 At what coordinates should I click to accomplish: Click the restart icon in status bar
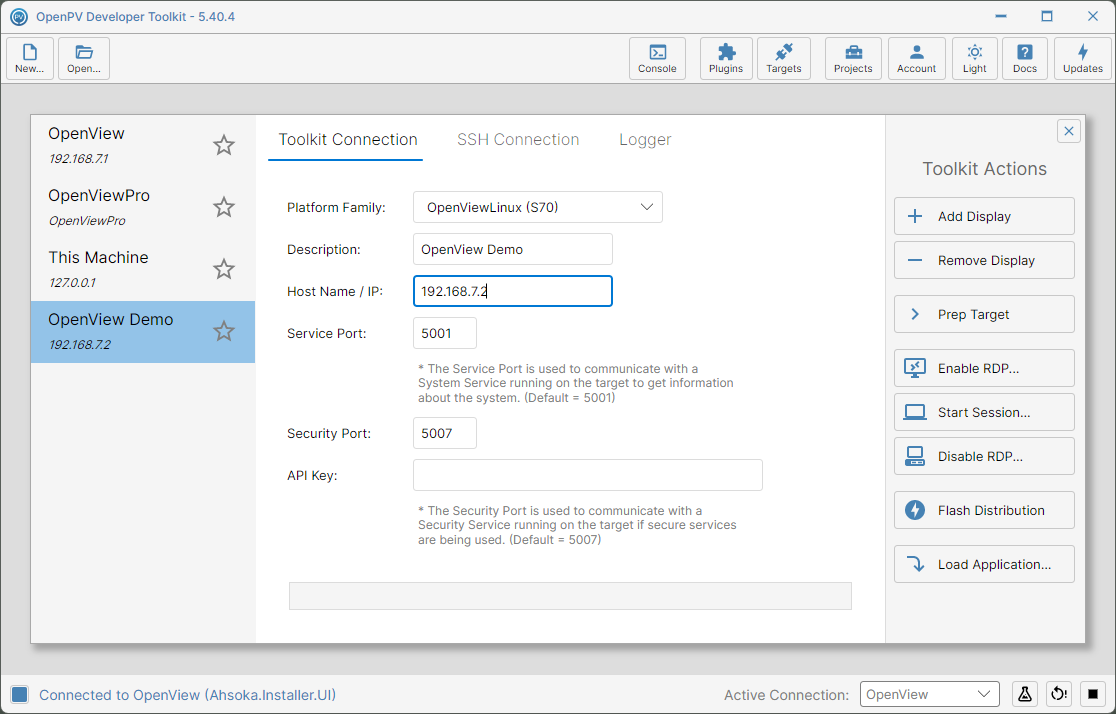pyautogui.click(x=1059, y=694)
